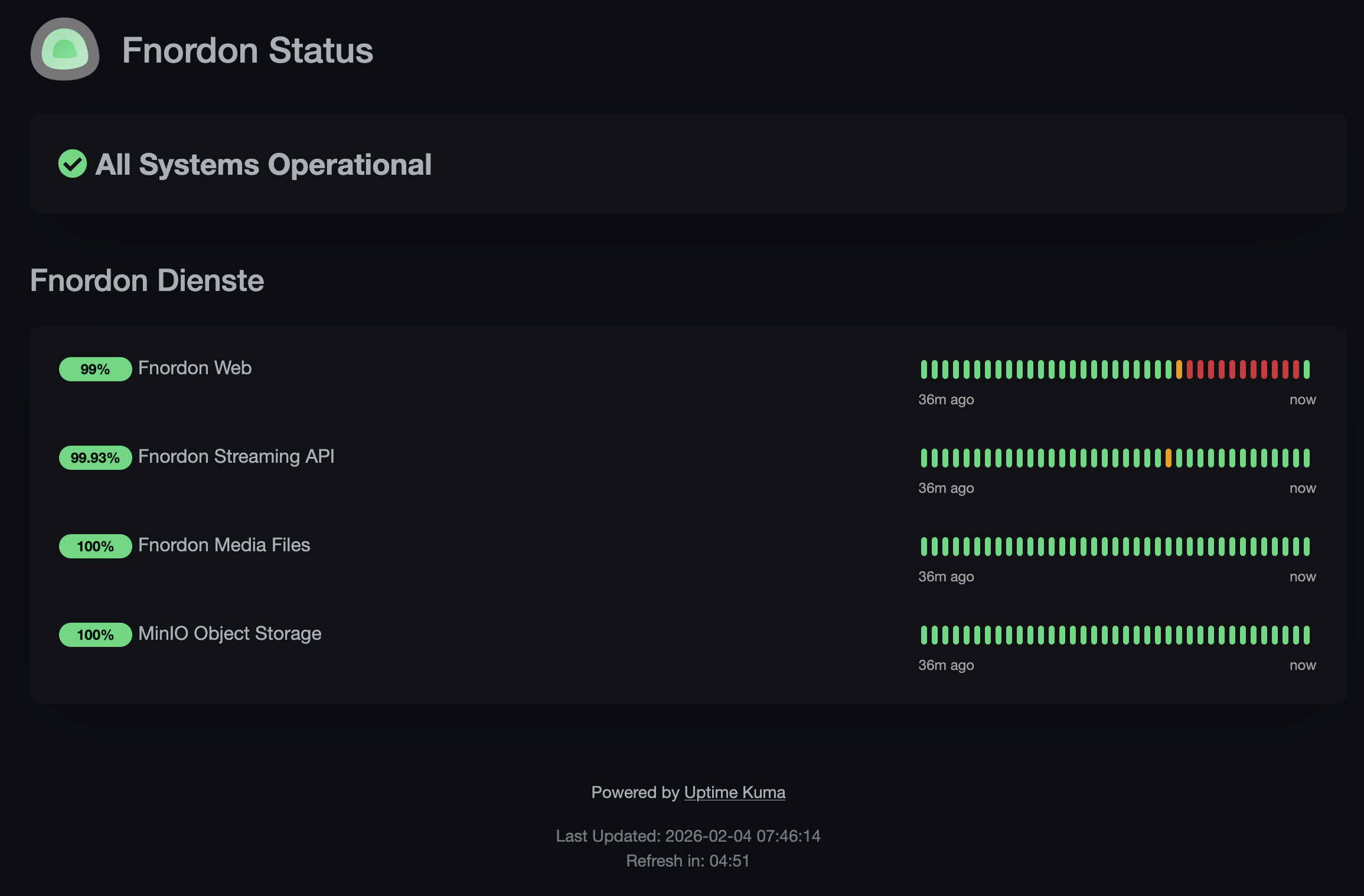Click the Fnordon Web monitor name
This screenshot has width=1364, height=896.
(x=195, y=368)
